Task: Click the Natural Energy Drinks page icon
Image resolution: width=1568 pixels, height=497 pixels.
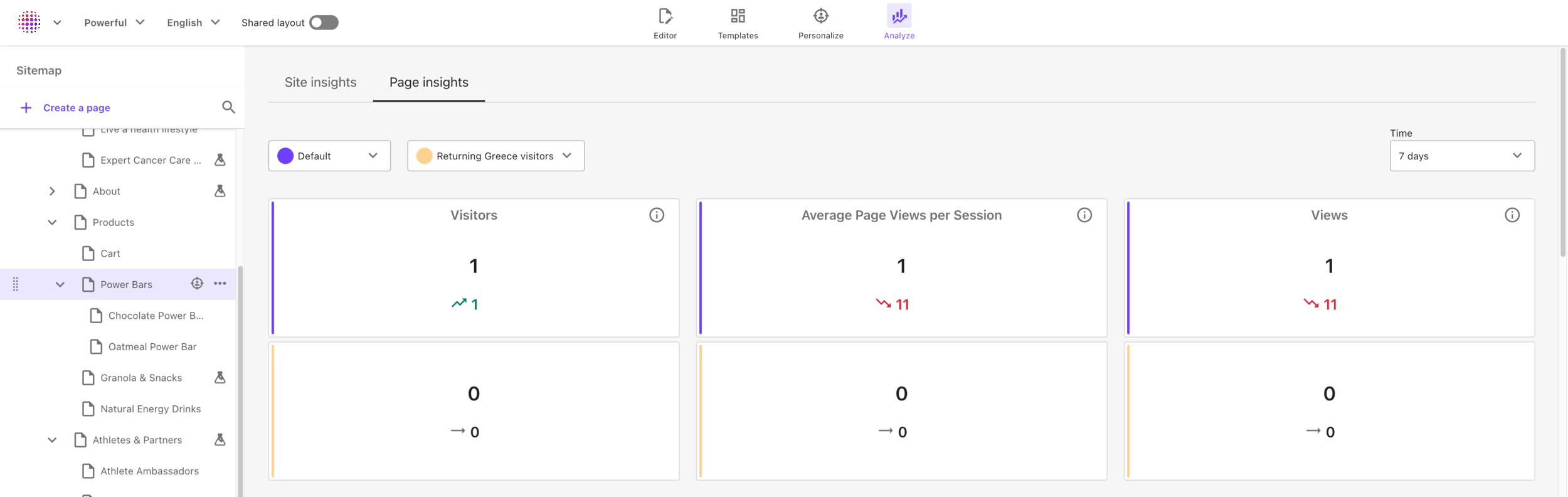Action: 88,409
